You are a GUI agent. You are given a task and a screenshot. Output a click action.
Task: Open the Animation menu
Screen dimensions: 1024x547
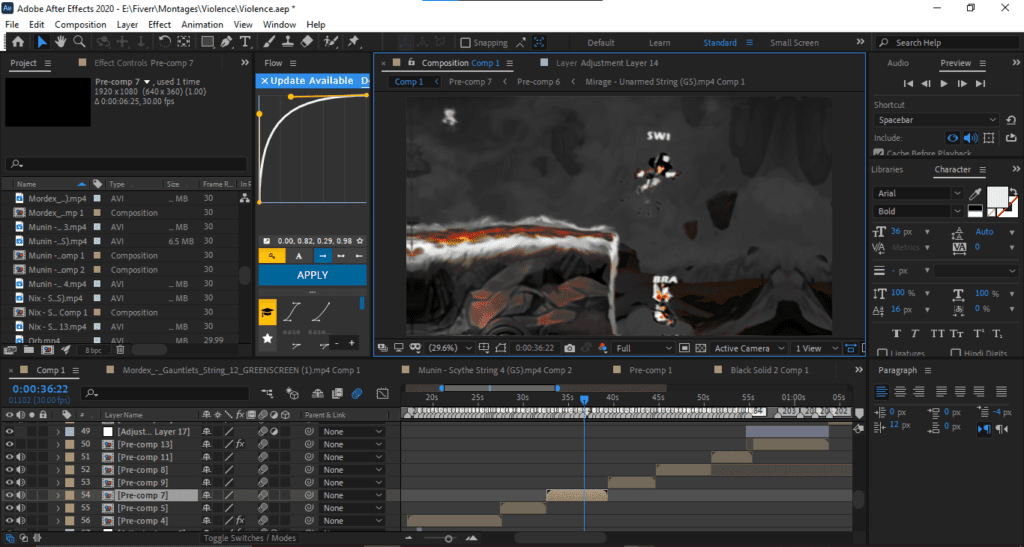point(202,24)
